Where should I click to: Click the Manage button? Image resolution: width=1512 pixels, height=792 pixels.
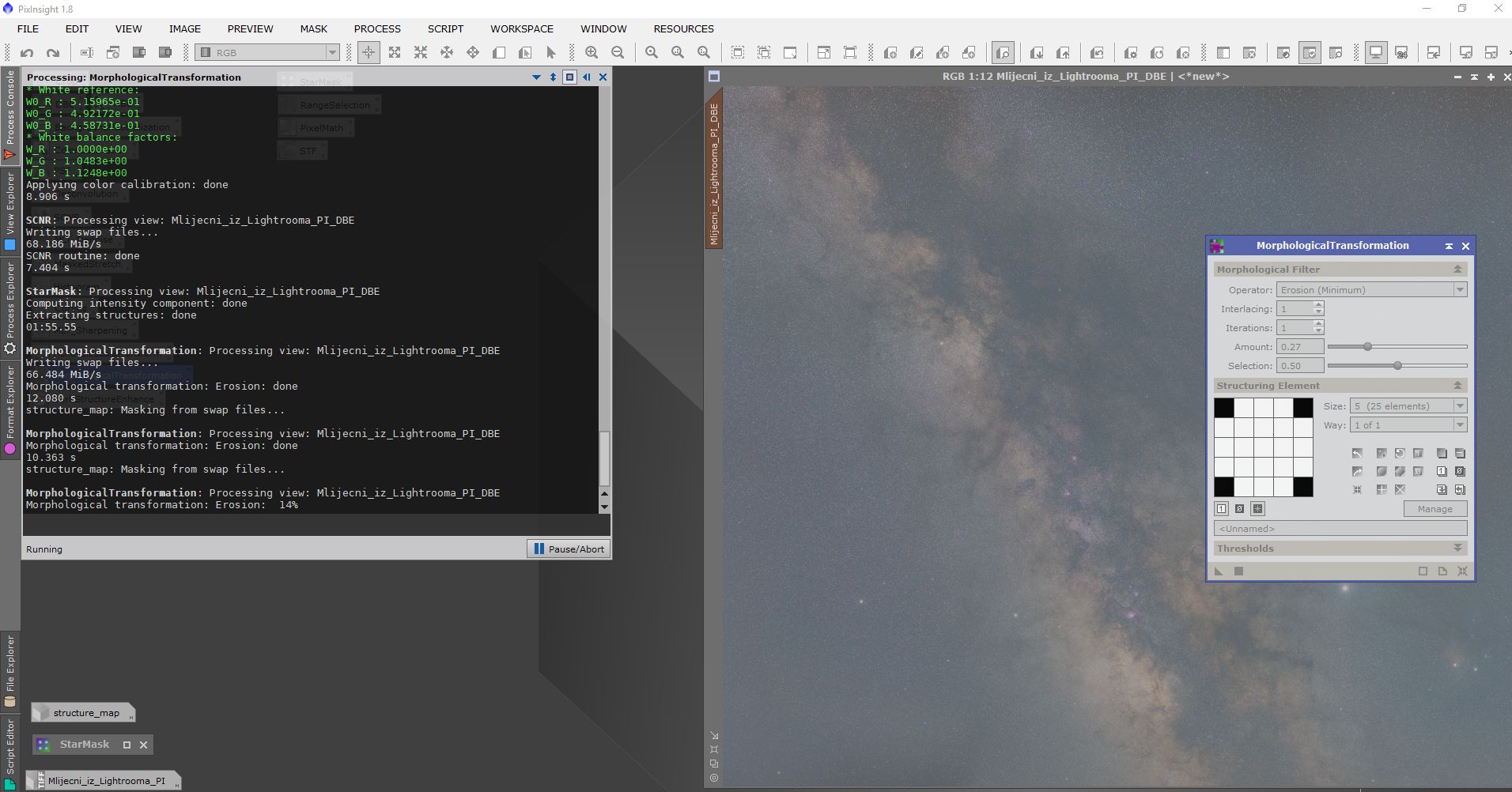pos(1435,509)
